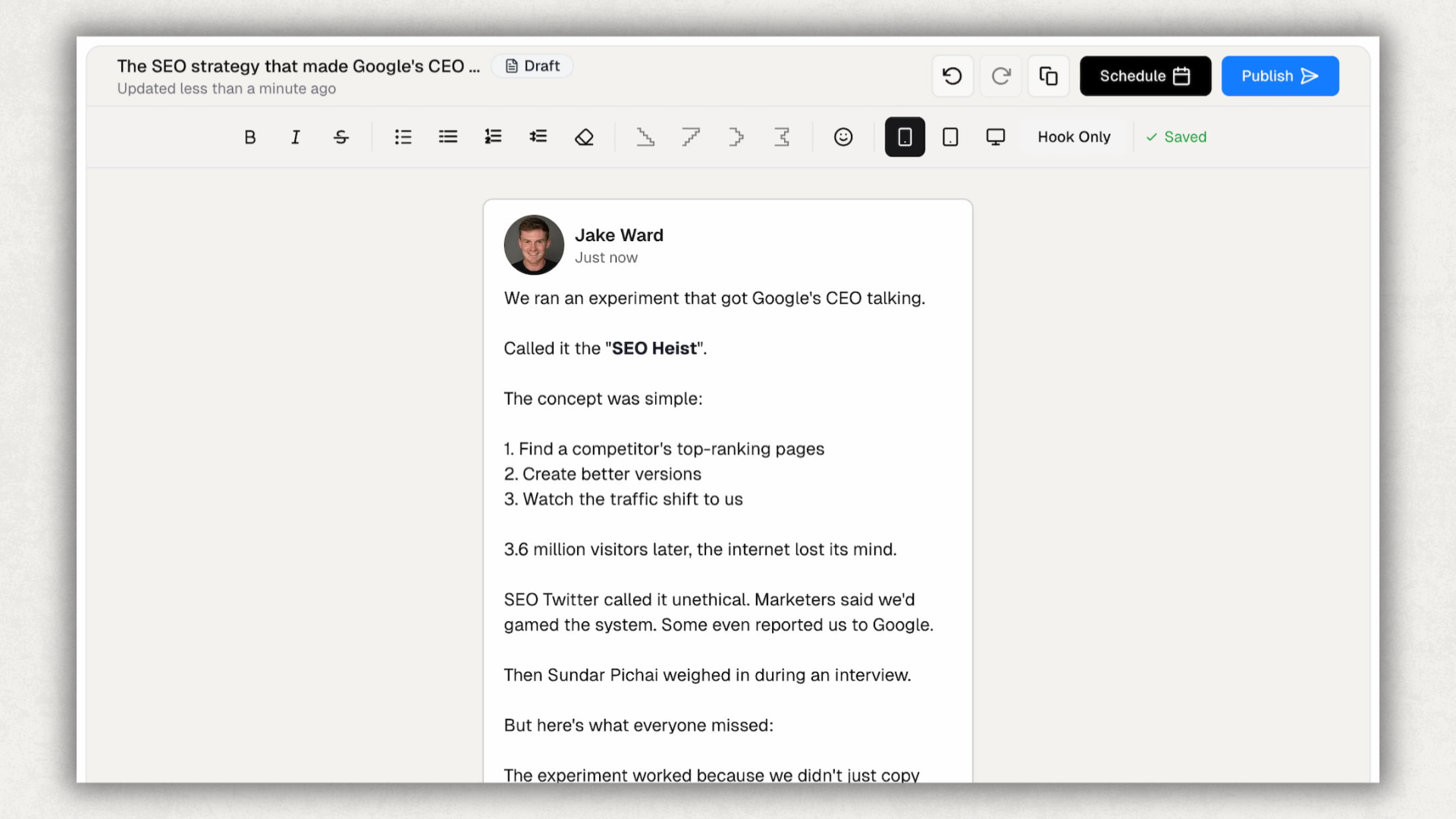Click the indent list icon
This screenshot has width=1456, height=819.
pos(538,137)
